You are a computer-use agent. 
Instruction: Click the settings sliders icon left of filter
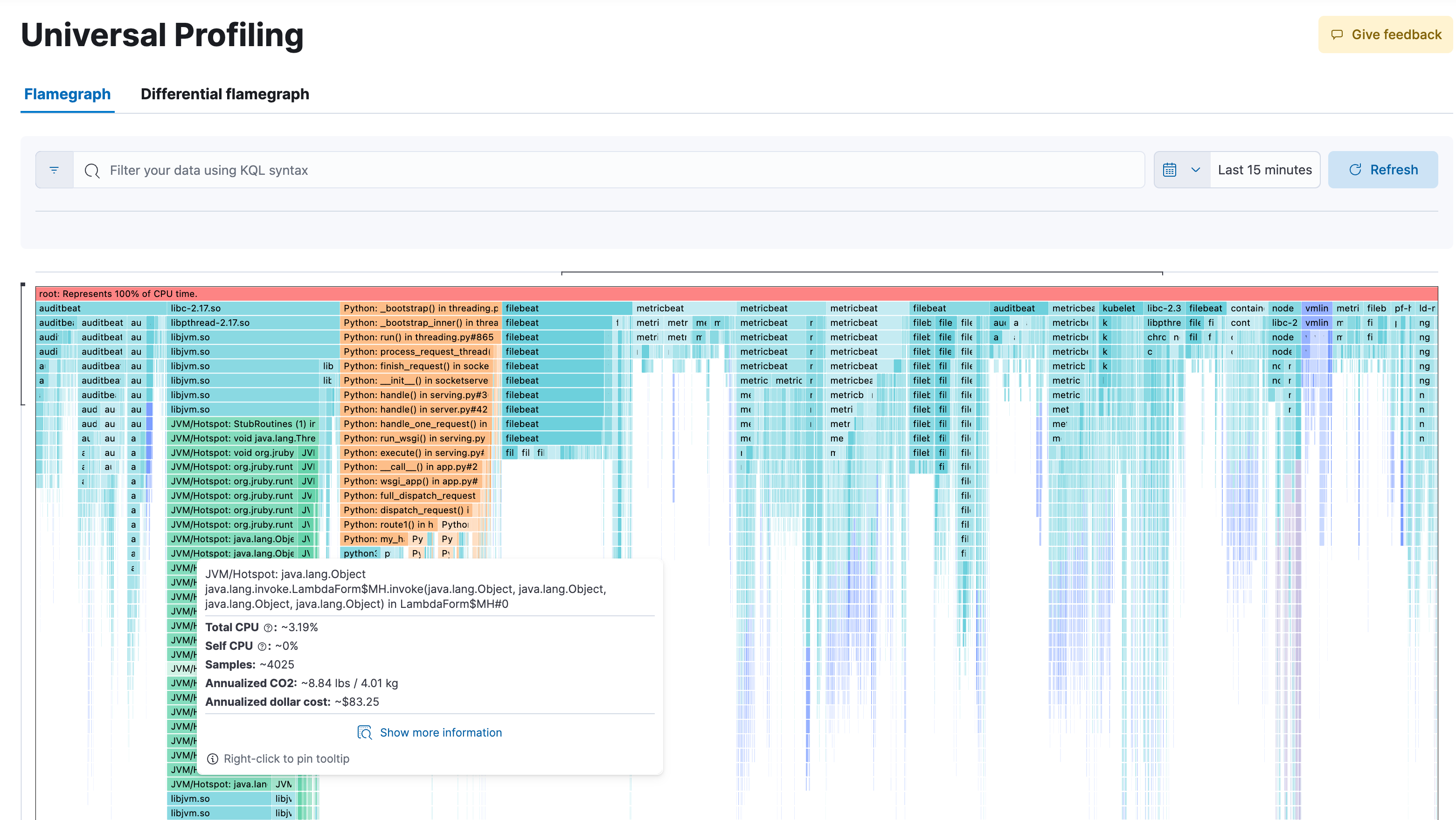pyautogui.click(x=54, y=170)
